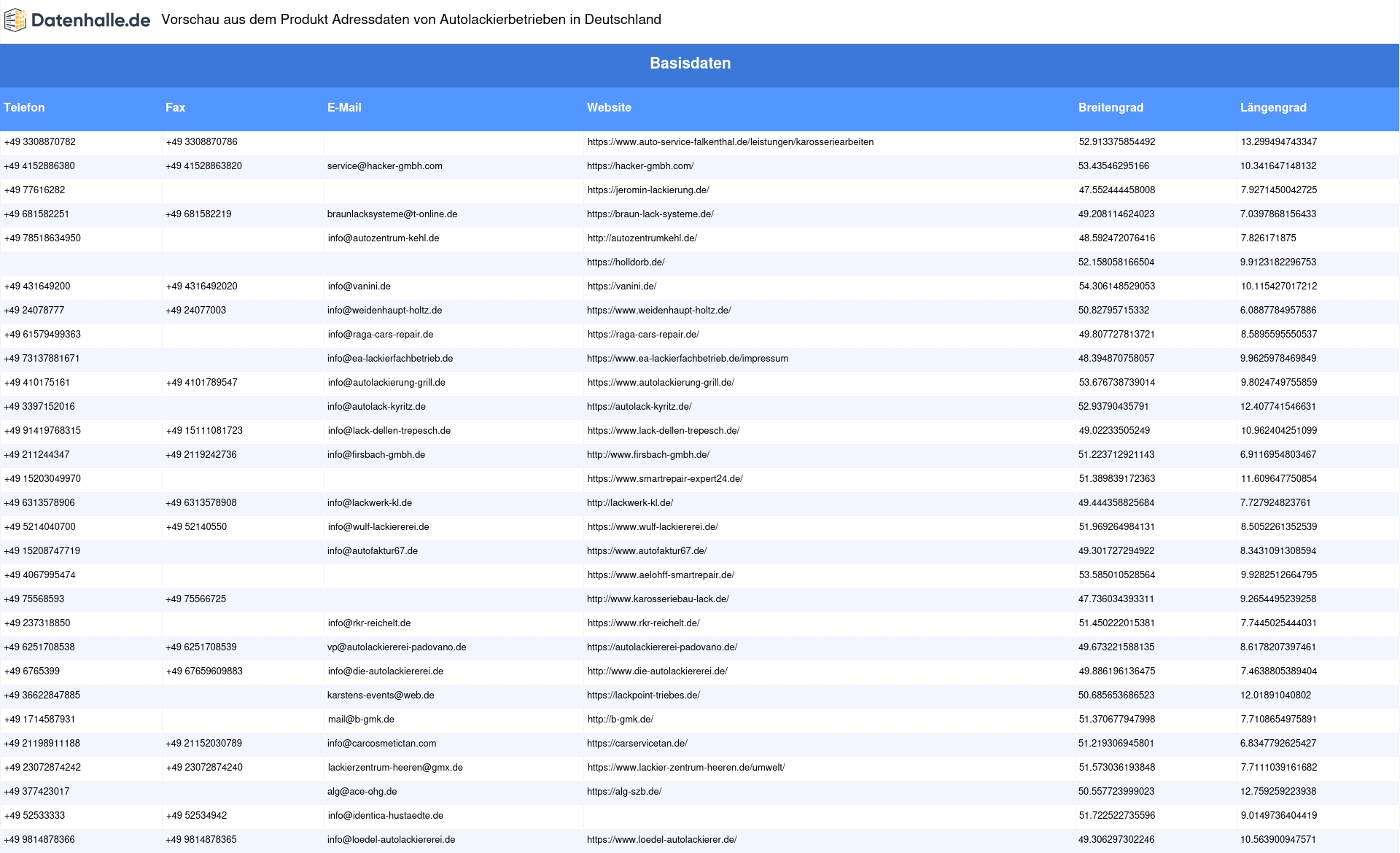Open the jeromin-lackierung.de website link
This screenshot has height=853, width=1400.
(648, 190)
